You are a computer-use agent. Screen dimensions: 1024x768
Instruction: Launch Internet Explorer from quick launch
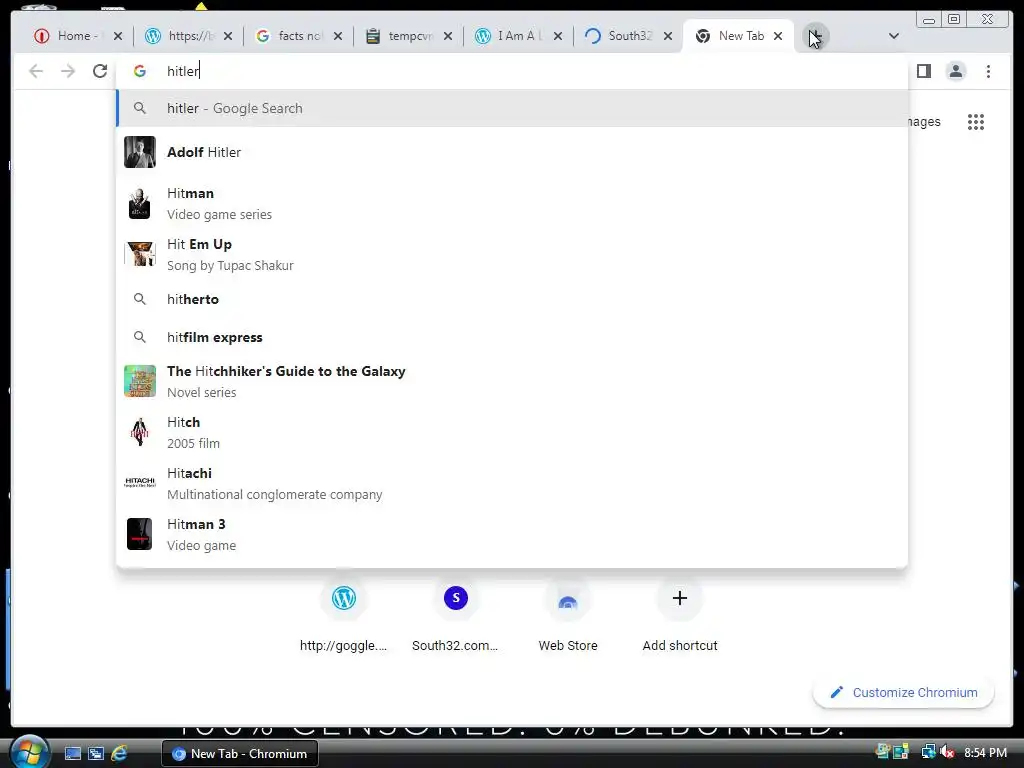click(119, 754)
